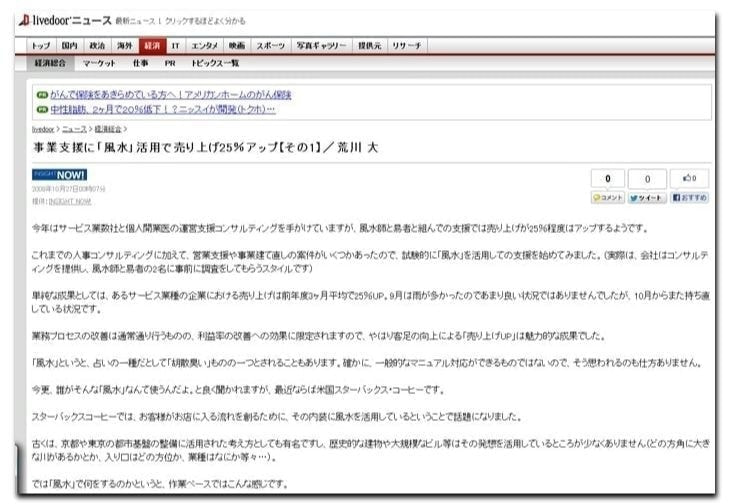The height and width of the screenshot is (504, 730).
Task: Go to ニュース breadcrumb link
Action: click(74, 129)
